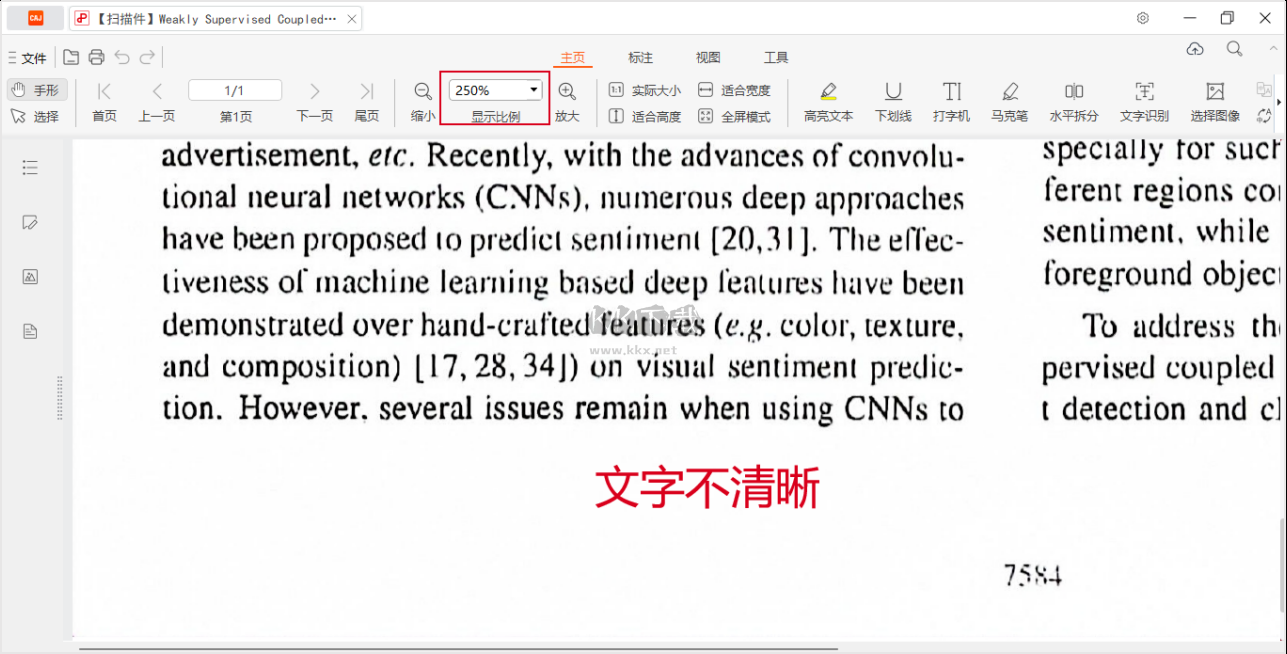Image resolution: width=1287 pixels, height=654 pixels.
Task: Click the print icon in toolbar
Action: point(96,58)
